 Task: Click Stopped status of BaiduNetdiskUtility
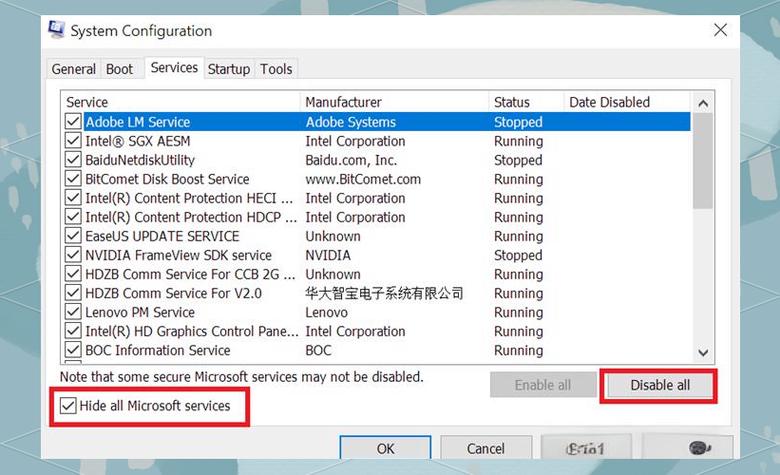click(x=518, y=160)
